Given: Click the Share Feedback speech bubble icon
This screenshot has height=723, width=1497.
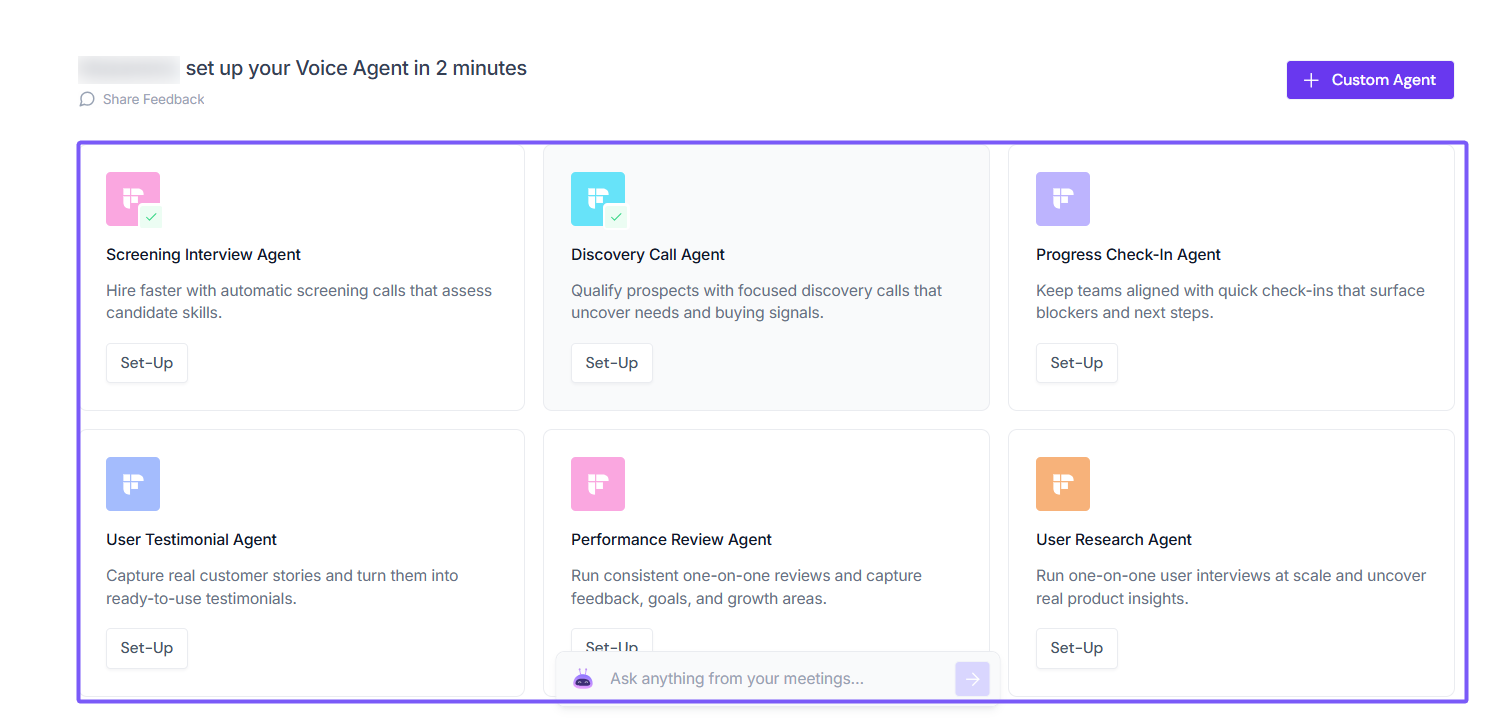Looking at the screenshot, I should click(87, 99).
